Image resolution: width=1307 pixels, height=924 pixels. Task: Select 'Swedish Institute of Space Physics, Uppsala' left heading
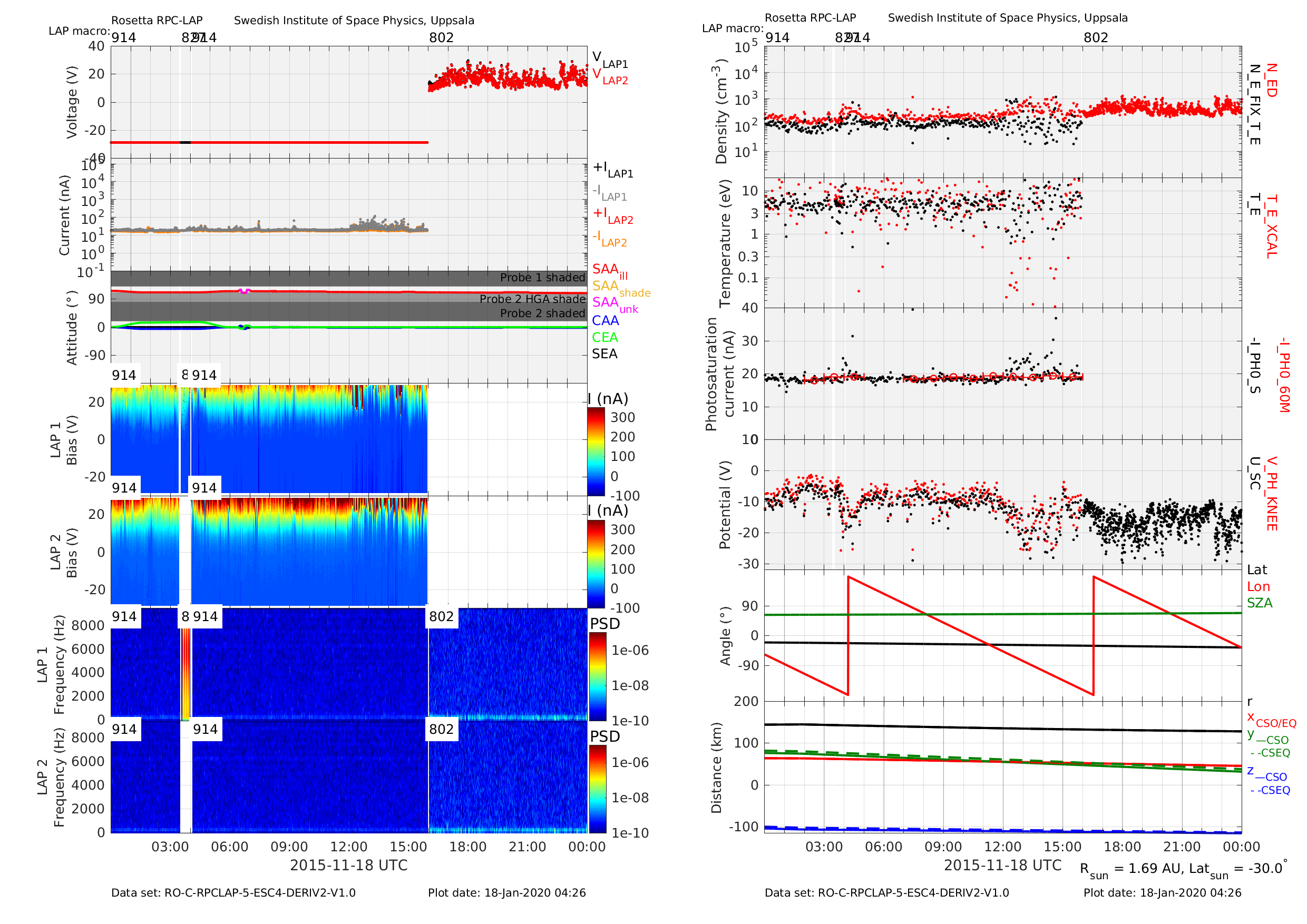click(354, 21)
